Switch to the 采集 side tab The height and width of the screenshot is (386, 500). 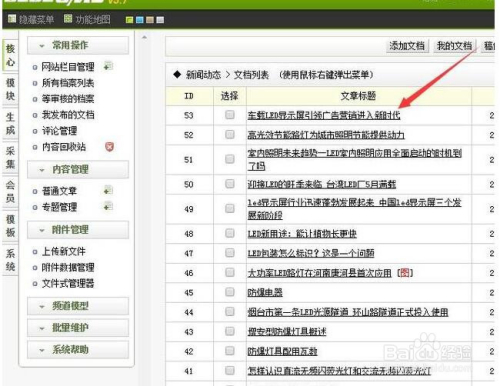pos(10,158)
